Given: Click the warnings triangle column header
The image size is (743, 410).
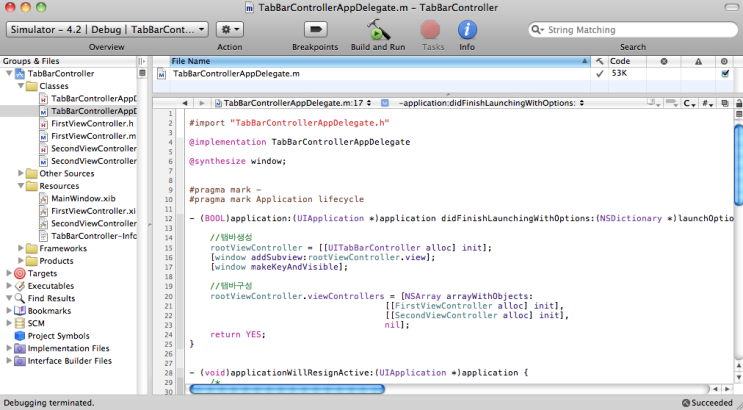Looking at the screenshot, I should [698, 61].
